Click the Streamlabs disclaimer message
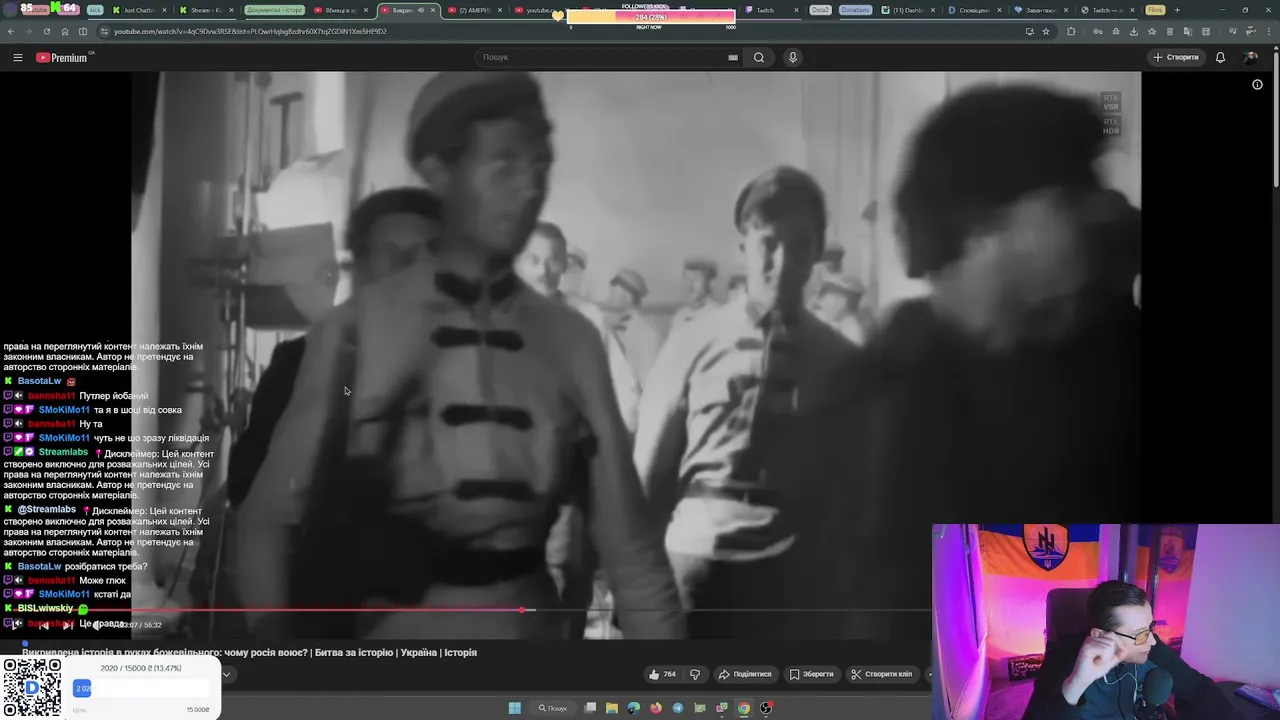Viewport: 1280px width, 720px height. 108,474
